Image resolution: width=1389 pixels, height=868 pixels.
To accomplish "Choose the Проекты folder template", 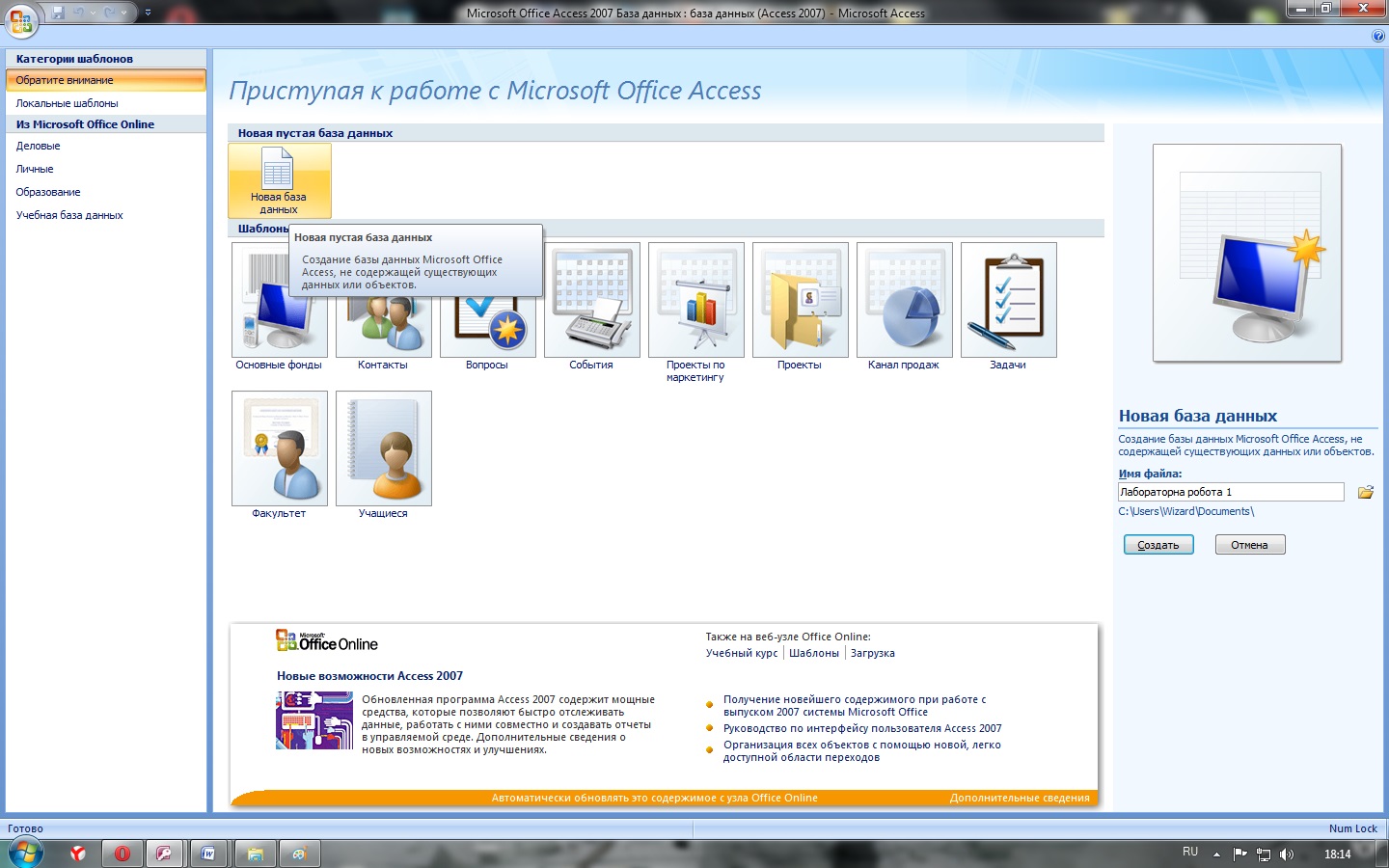I will [x=800, y=307].
